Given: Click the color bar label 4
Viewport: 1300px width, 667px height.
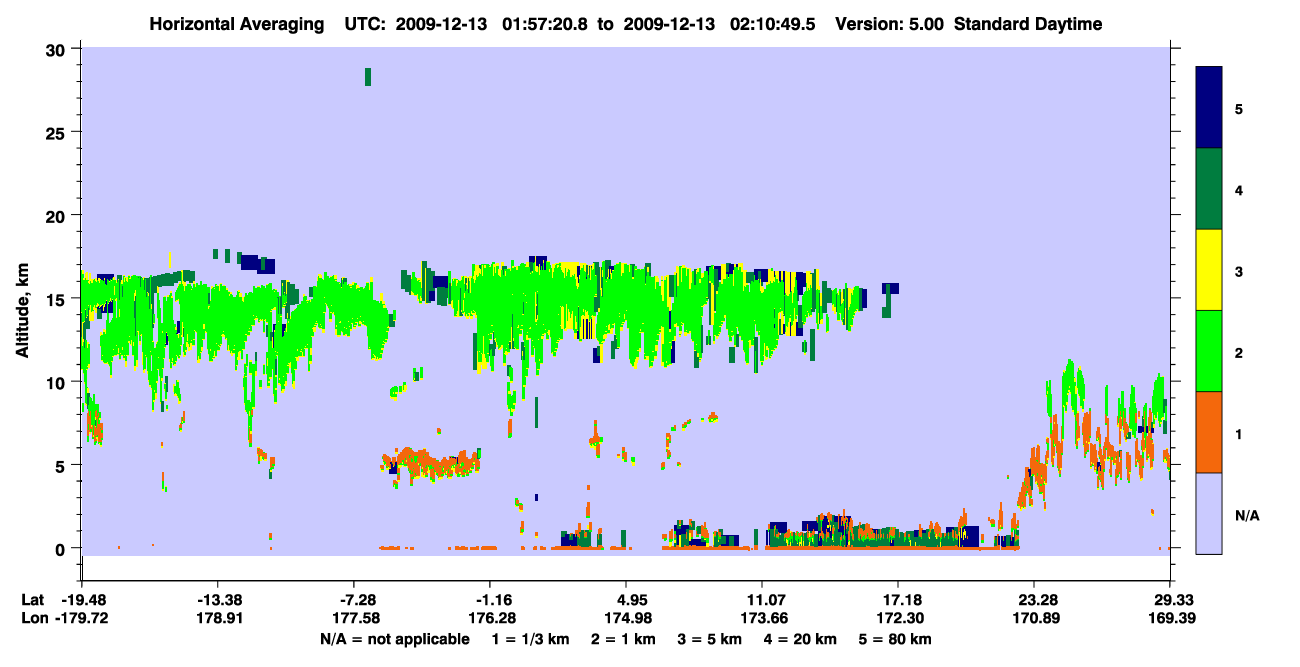Looking at the screenshot, I should tap(1239, 189).
